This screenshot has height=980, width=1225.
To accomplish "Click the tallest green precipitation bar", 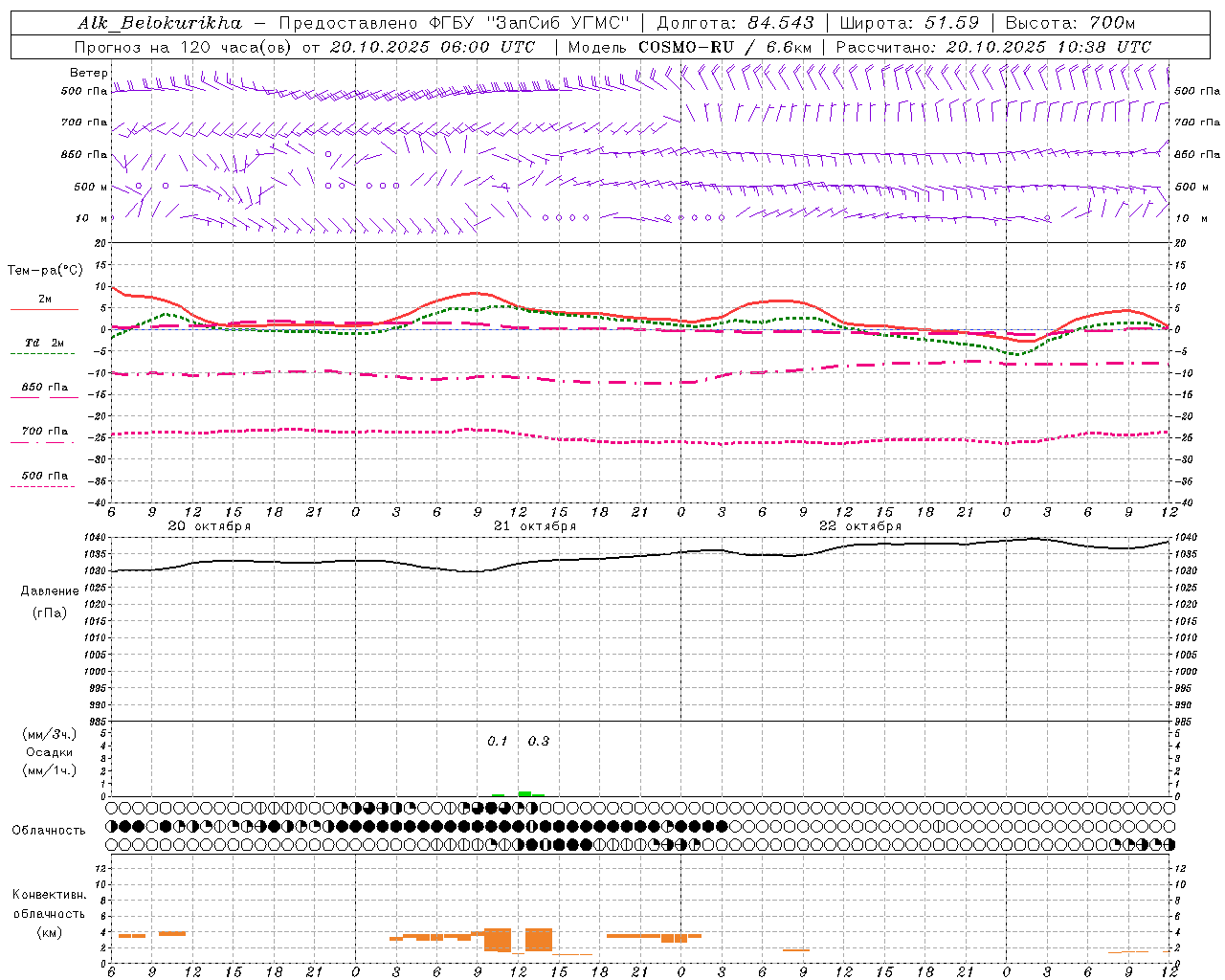I will (524, 793).
